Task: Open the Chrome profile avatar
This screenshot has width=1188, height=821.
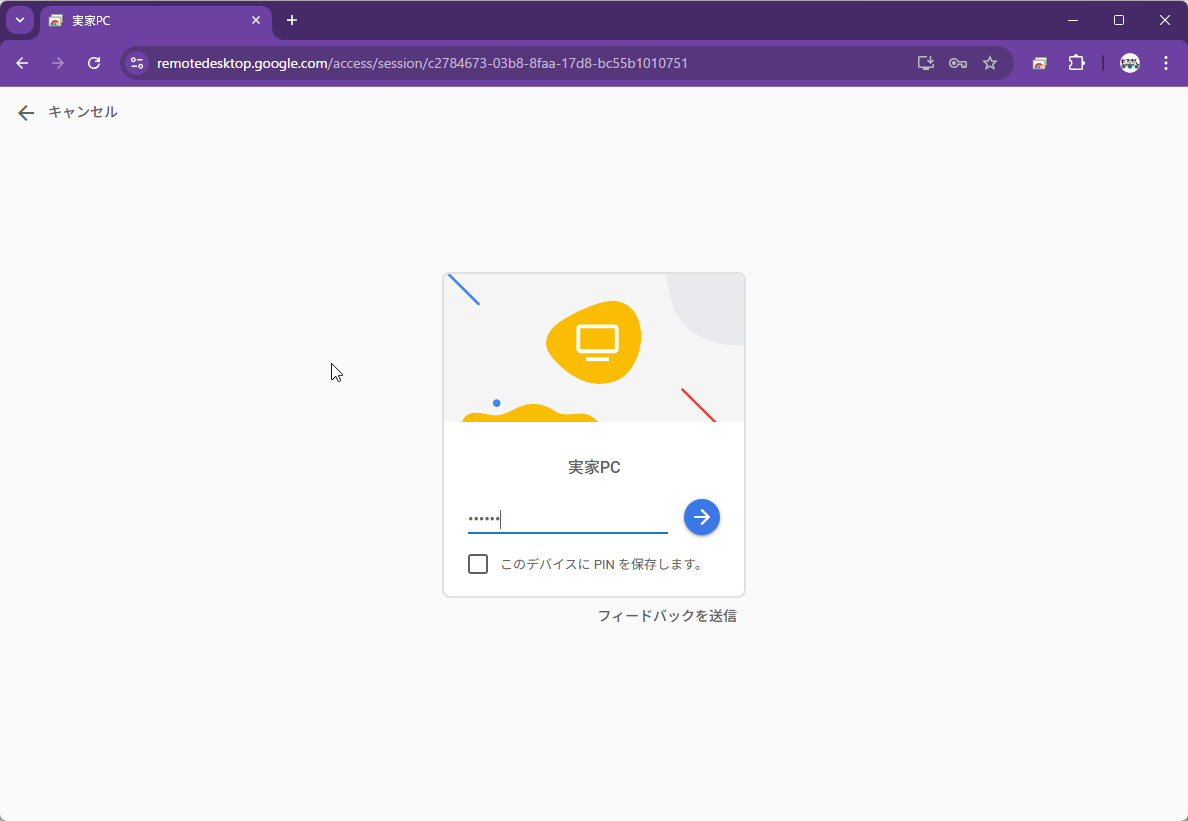Action: click(1130, 63)
